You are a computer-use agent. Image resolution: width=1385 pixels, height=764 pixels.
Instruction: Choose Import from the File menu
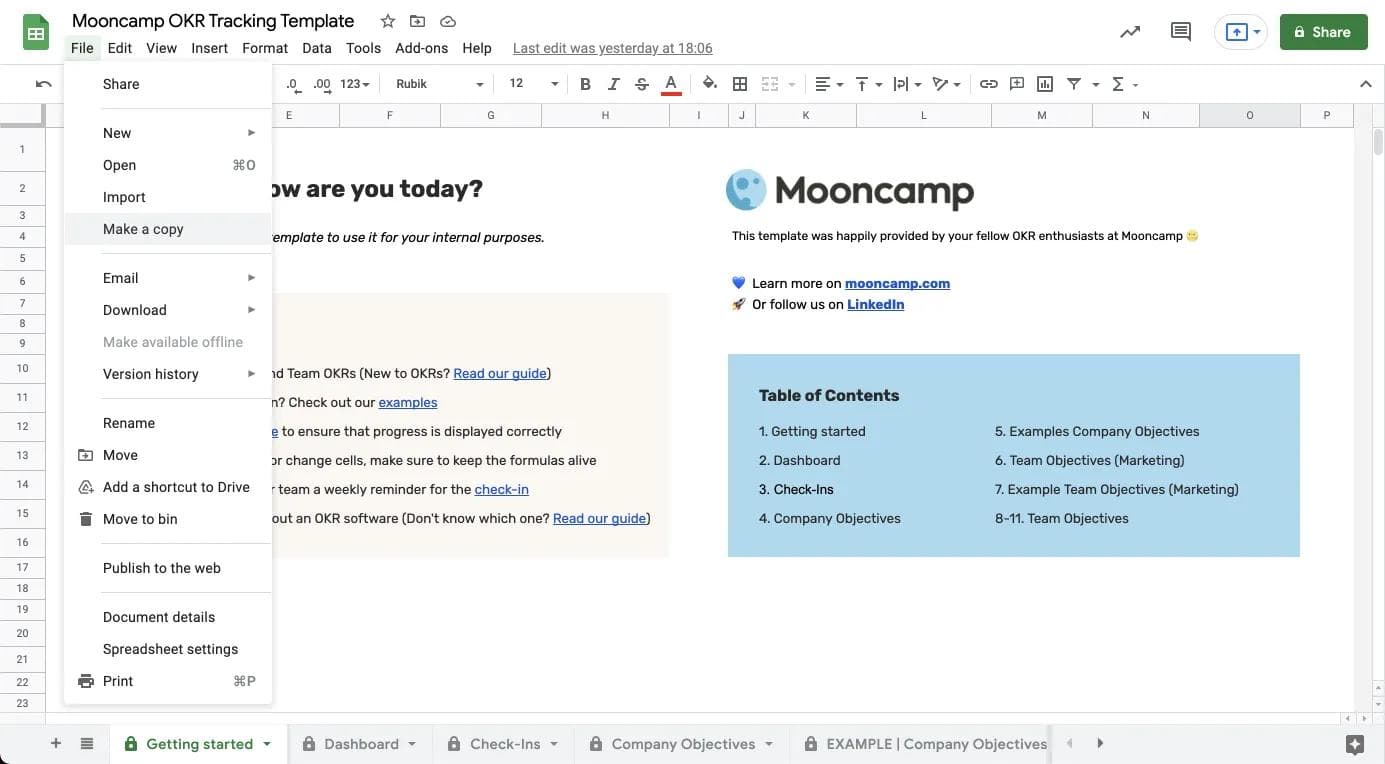click(x=167, y=197)
